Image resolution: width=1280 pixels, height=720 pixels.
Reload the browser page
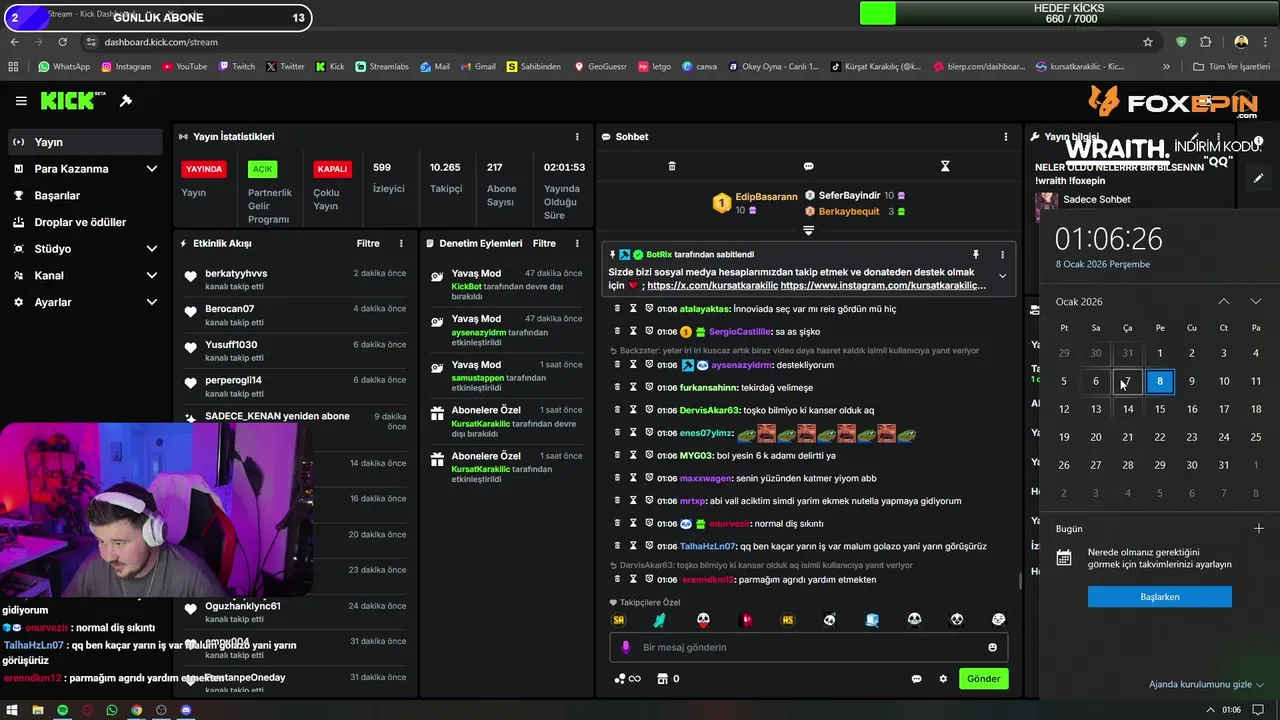(63, 42)
